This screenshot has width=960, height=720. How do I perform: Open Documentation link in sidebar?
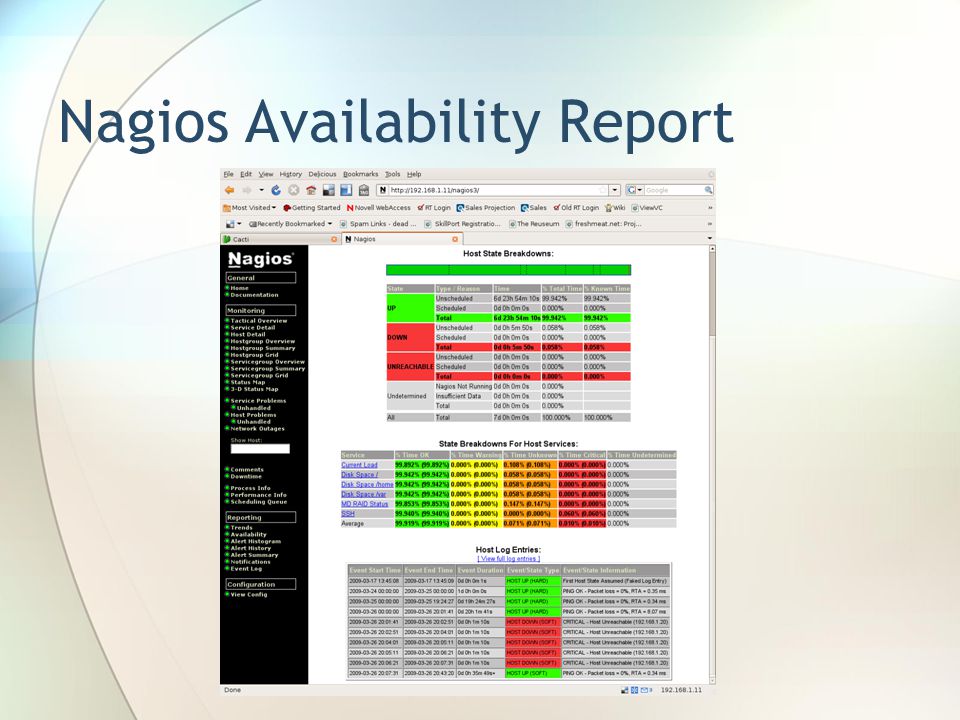point(255,295)
